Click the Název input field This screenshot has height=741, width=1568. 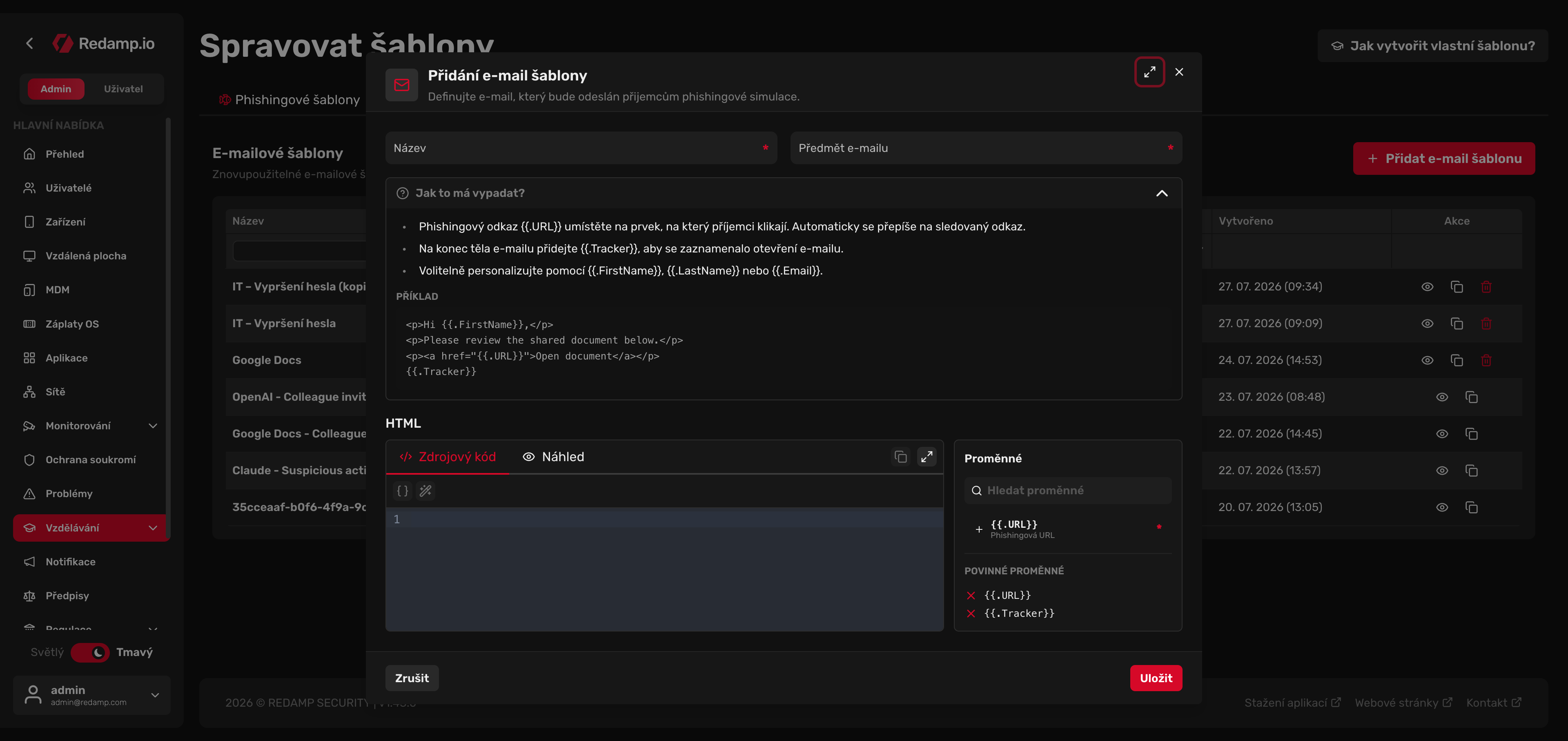point(581,148)
